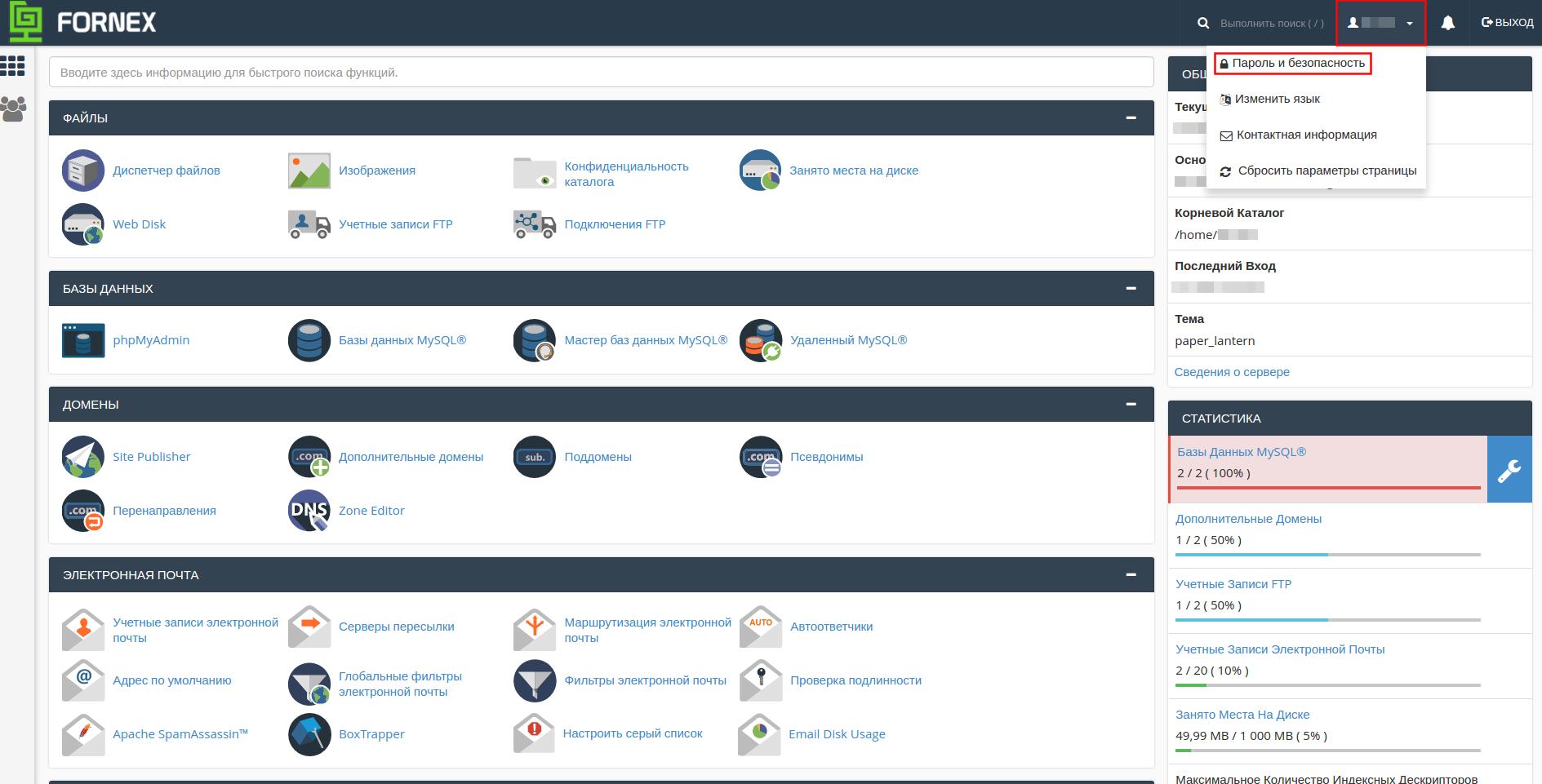Viewport: 1542px width, 784px height.
Task: Open the MySQL Database Wizard icon
Action: tap(535, 340)
